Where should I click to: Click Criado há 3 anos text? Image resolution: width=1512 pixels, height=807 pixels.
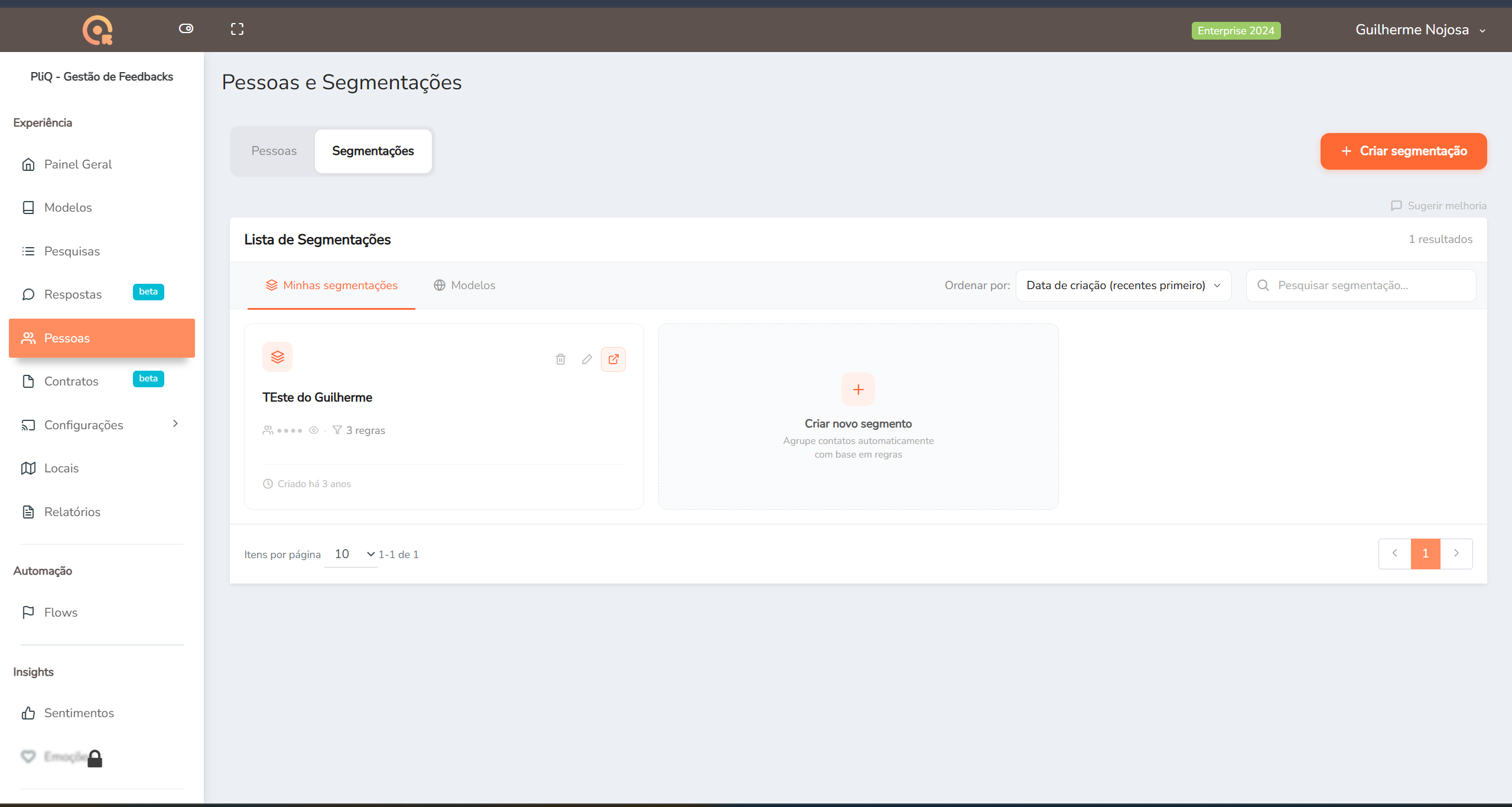click(314, 484)
